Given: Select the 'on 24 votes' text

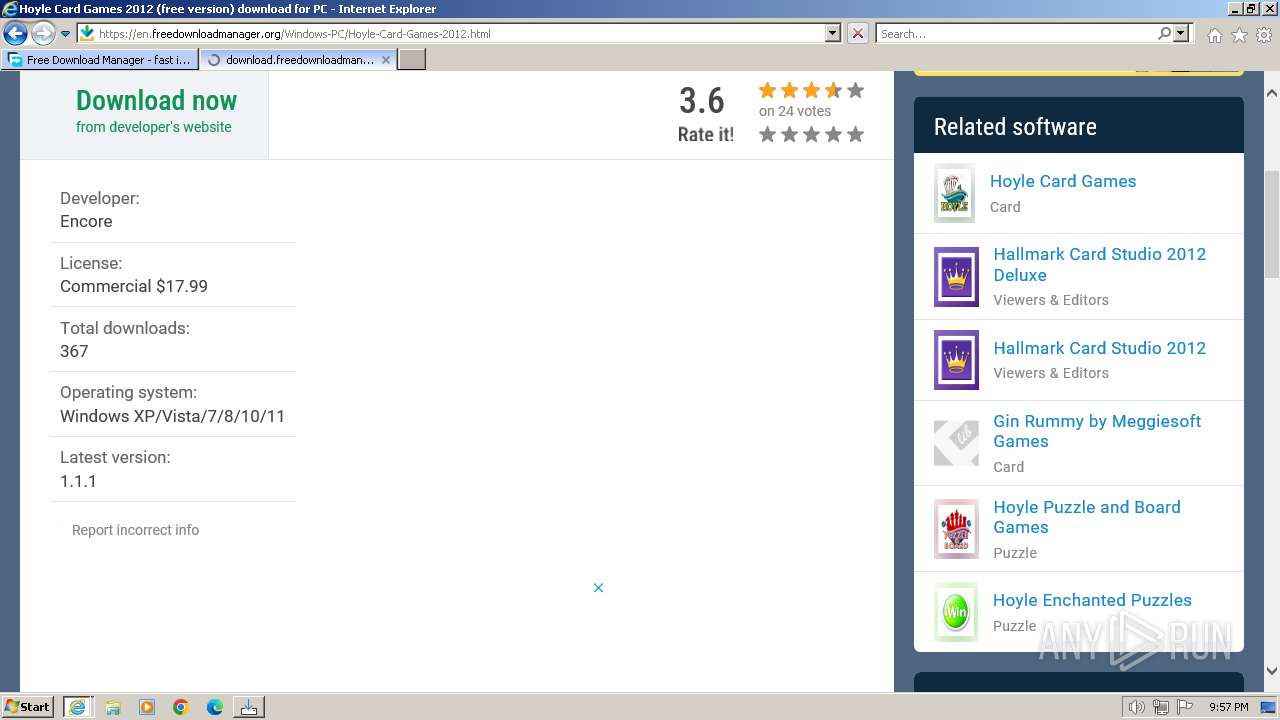Looking at the screenshot, I should pyautogui.click(x=795, y=111).
